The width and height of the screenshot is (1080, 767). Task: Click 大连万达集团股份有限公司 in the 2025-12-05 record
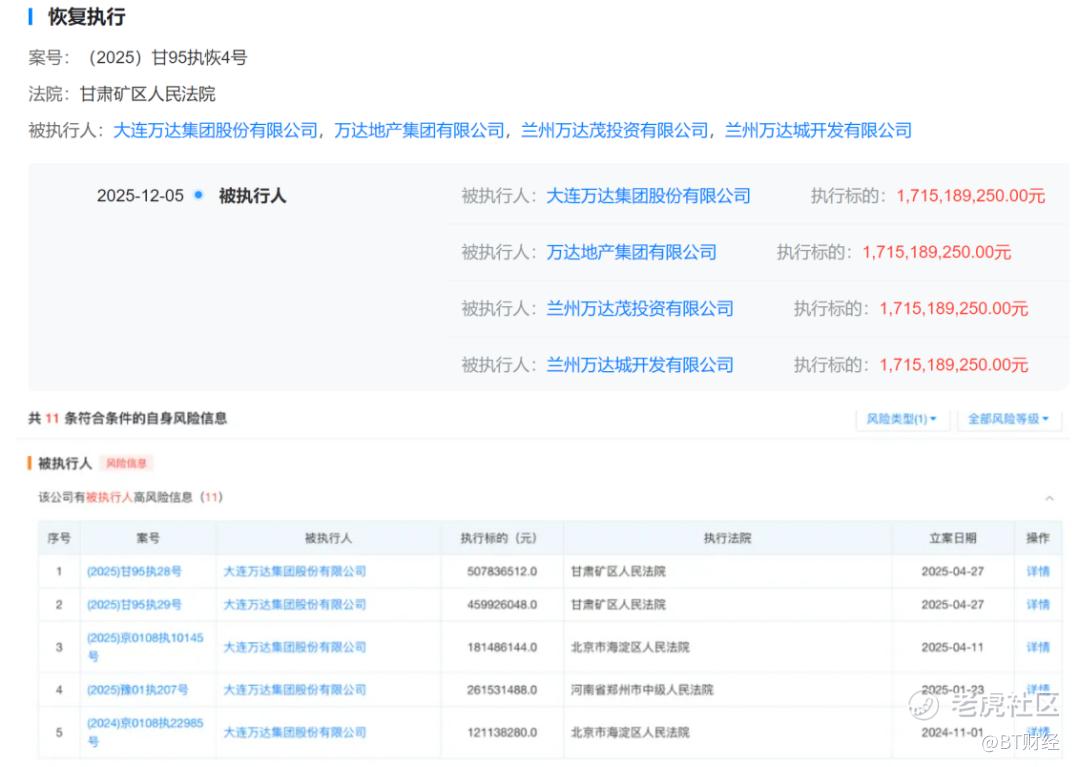tap(648, 196)
